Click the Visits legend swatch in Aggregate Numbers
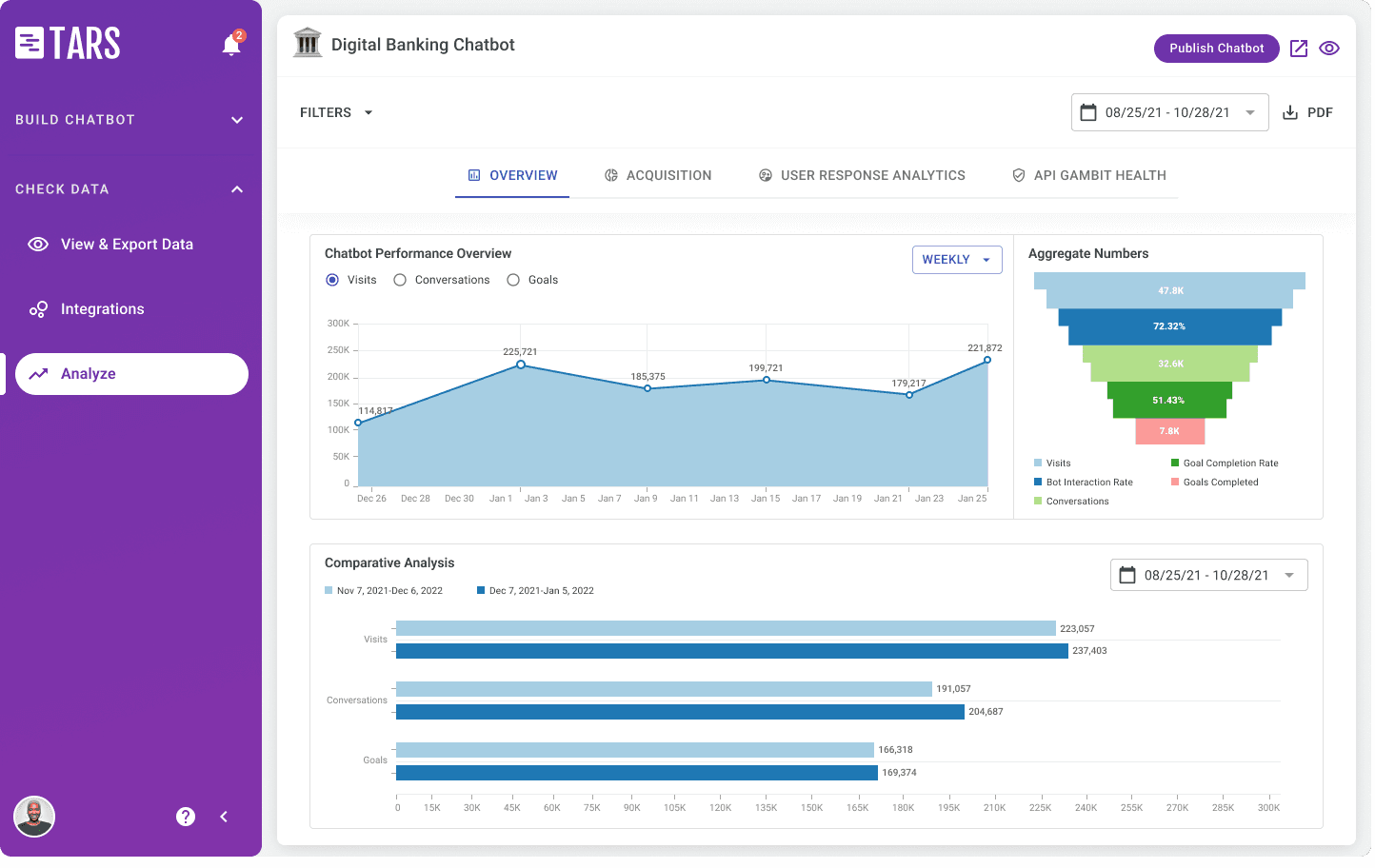Screen dimensions: 1375x868 (1040, 464)
